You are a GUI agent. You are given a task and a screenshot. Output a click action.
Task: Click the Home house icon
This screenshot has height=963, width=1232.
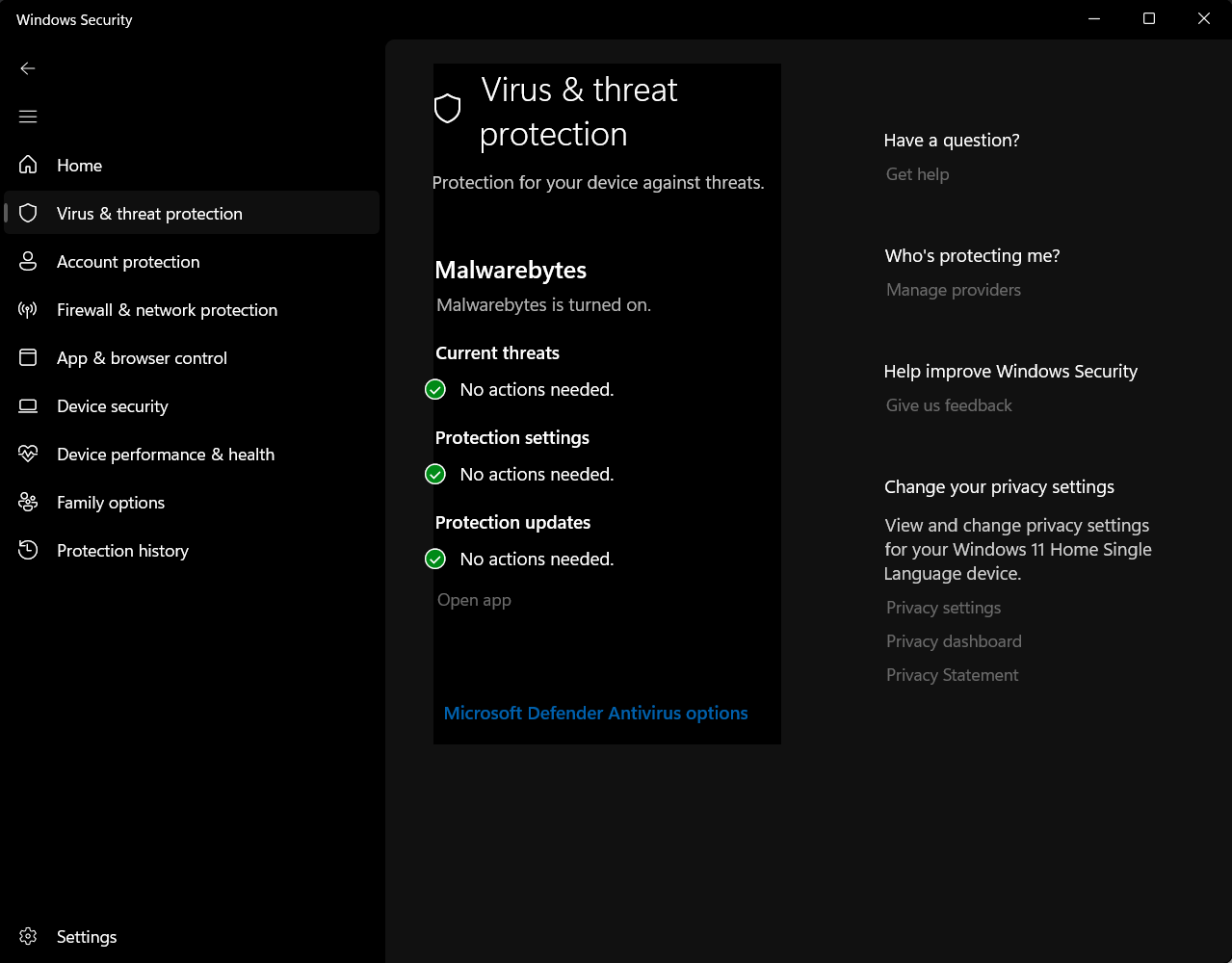tap(28, 166)
